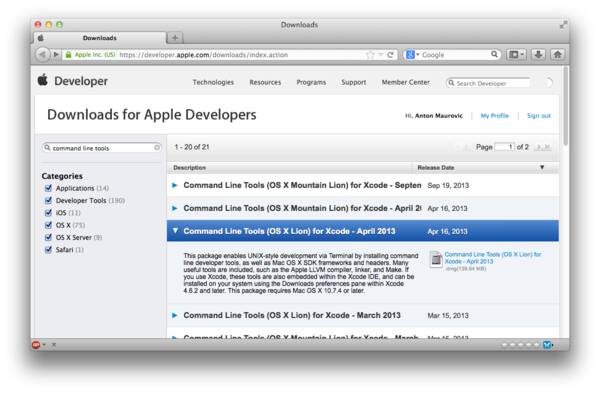Image resolution: width=600 pixels, height=393 pixels.
Task: Sort by Release Date arrow
Action: pos(542,167)
